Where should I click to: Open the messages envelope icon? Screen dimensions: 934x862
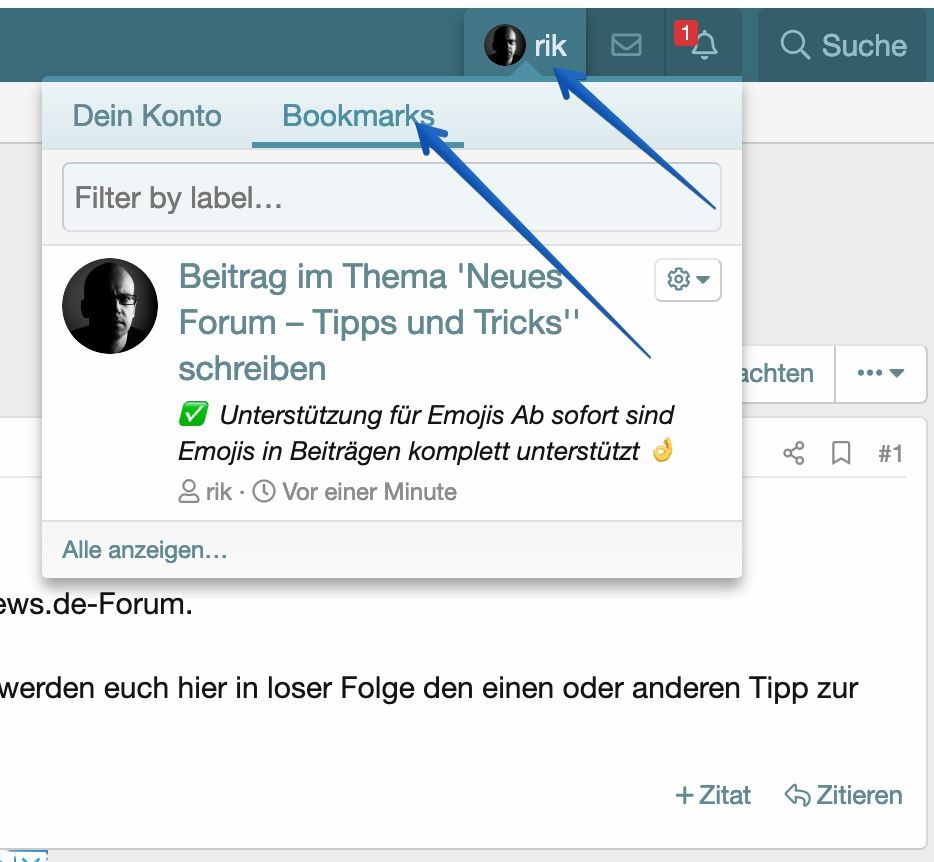[x=626, y=45]
